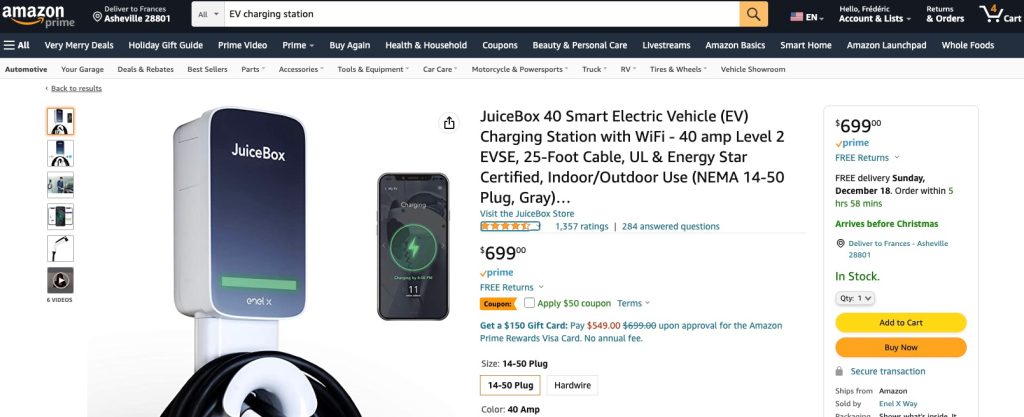Click the orange search magnifier button

point(753,15)
